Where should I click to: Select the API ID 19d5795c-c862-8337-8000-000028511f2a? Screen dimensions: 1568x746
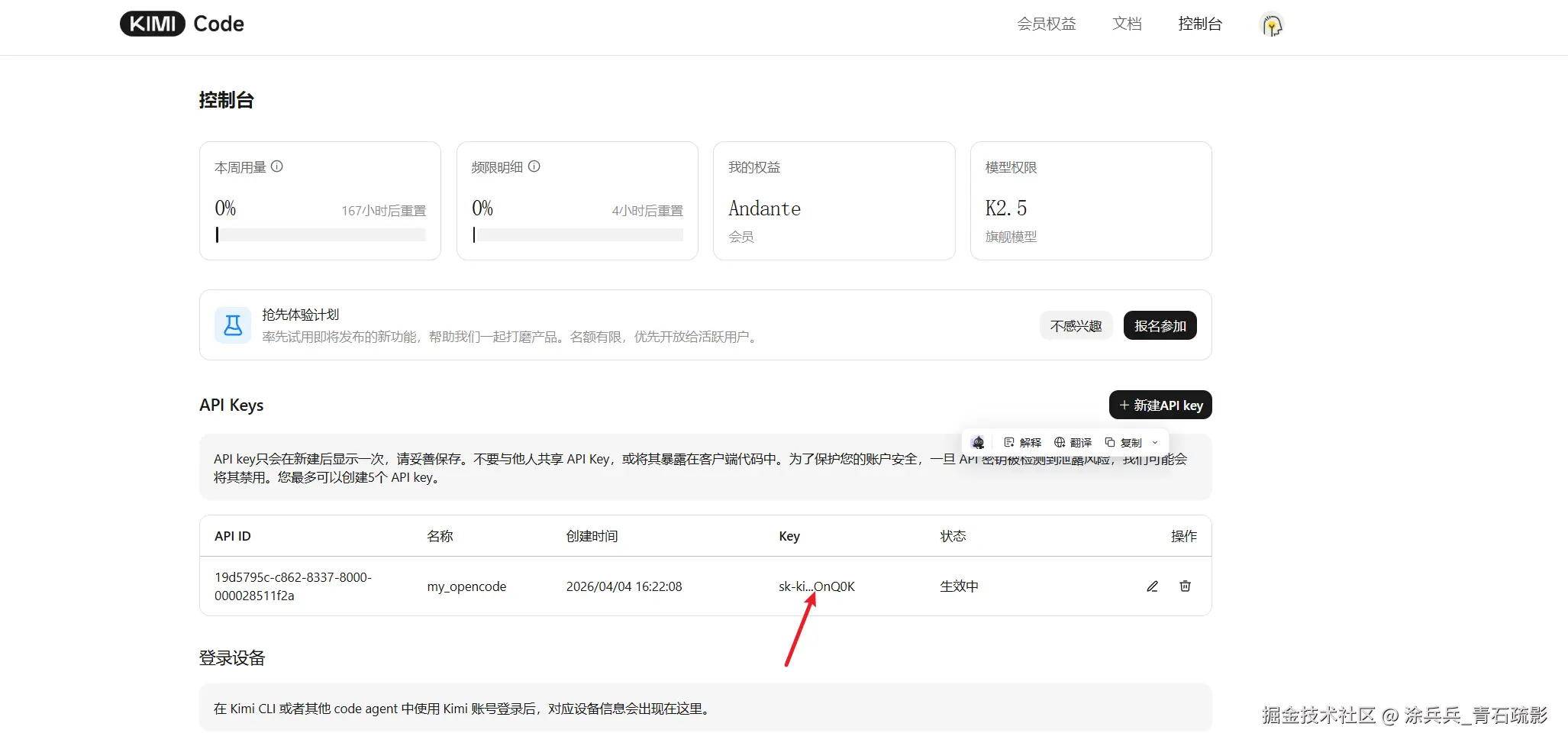(x=293, y=586)
